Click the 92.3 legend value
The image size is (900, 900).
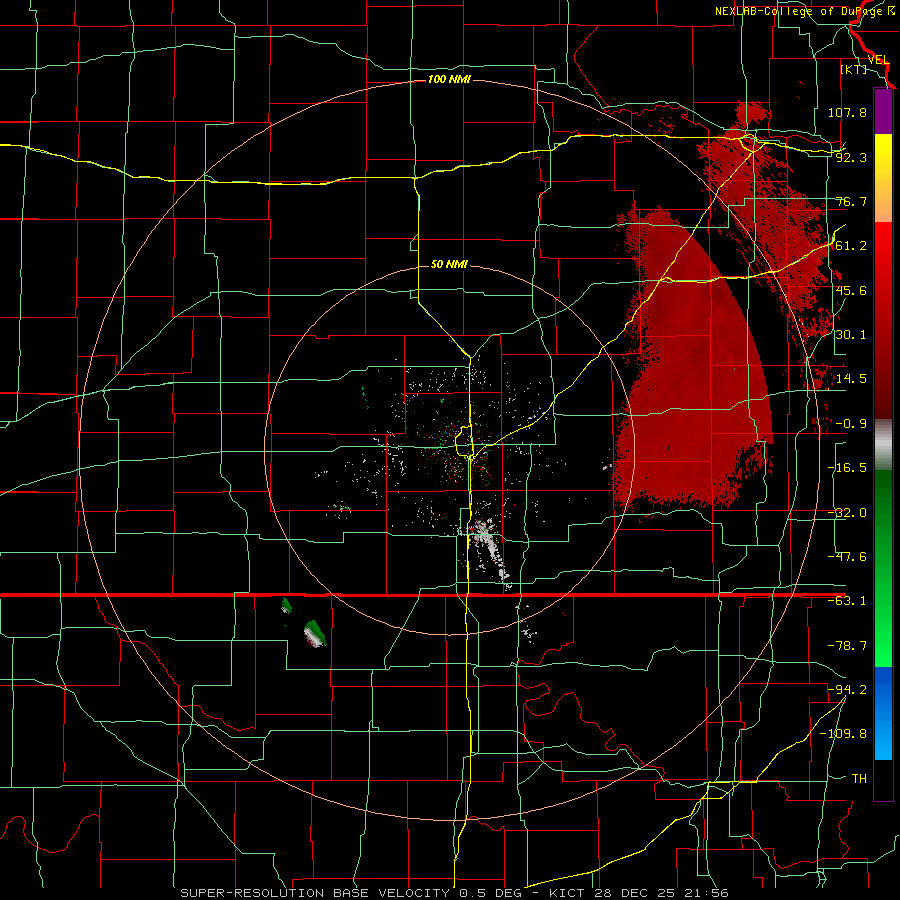(x=851, y=157)
